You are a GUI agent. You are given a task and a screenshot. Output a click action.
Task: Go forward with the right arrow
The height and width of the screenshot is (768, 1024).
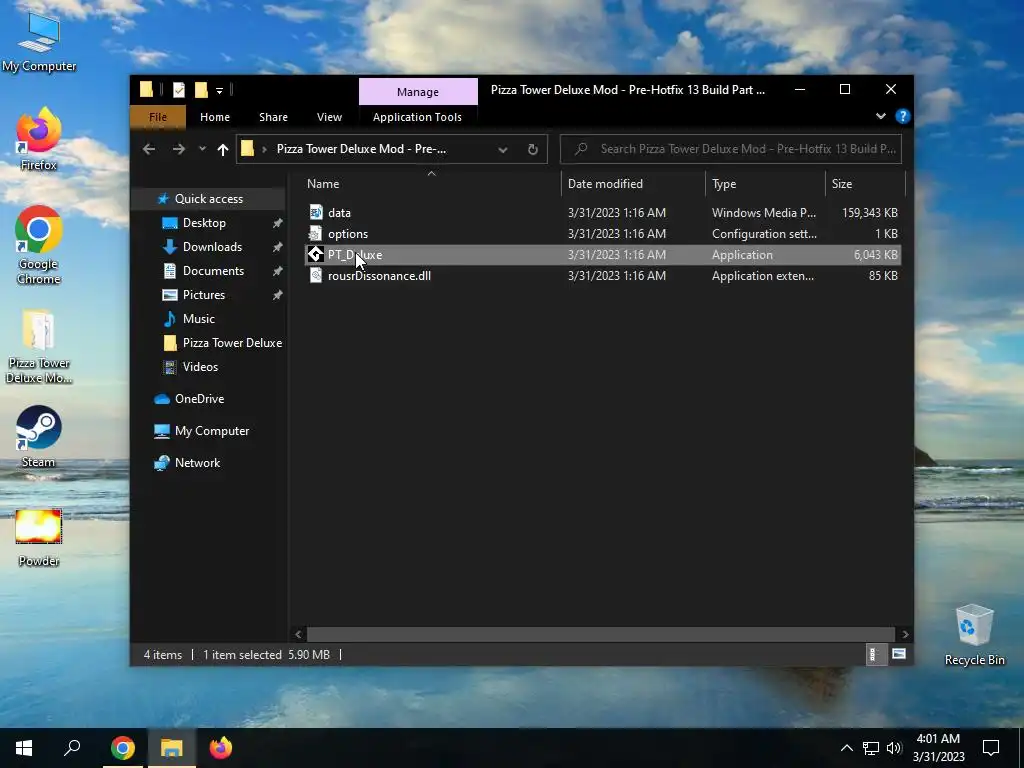pos(178,149)
